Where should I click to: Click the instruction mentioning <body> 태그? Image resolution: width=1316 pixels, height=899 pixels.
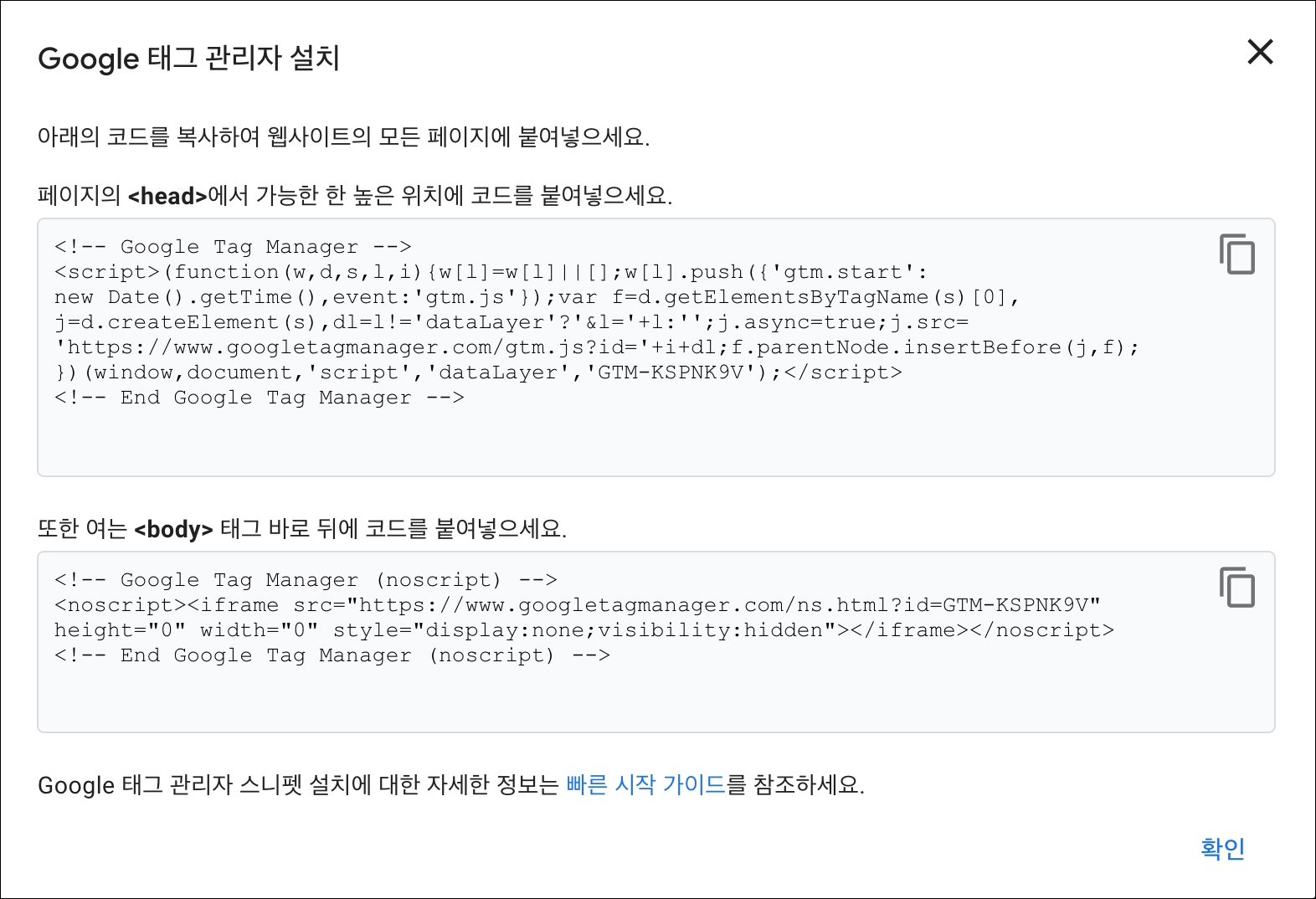click(302, 528)
